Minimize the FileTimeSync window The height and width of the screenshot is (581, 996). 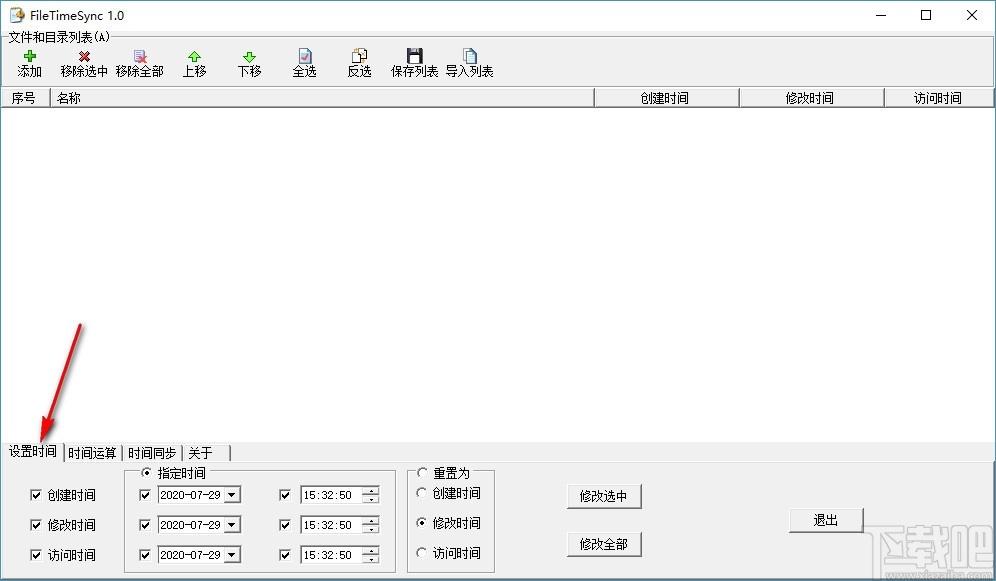880,15
